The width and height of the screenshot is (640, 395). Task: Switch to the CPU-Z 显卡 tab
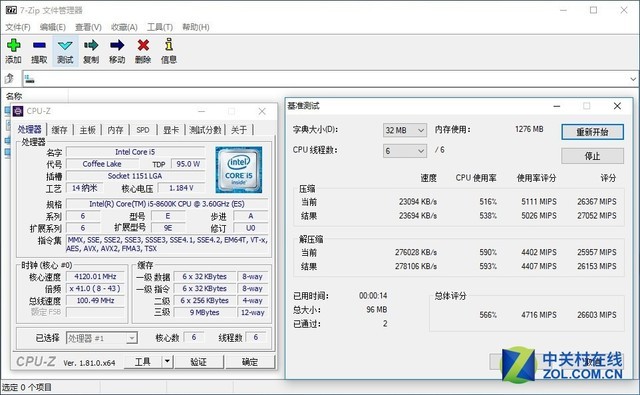(171, 130)
